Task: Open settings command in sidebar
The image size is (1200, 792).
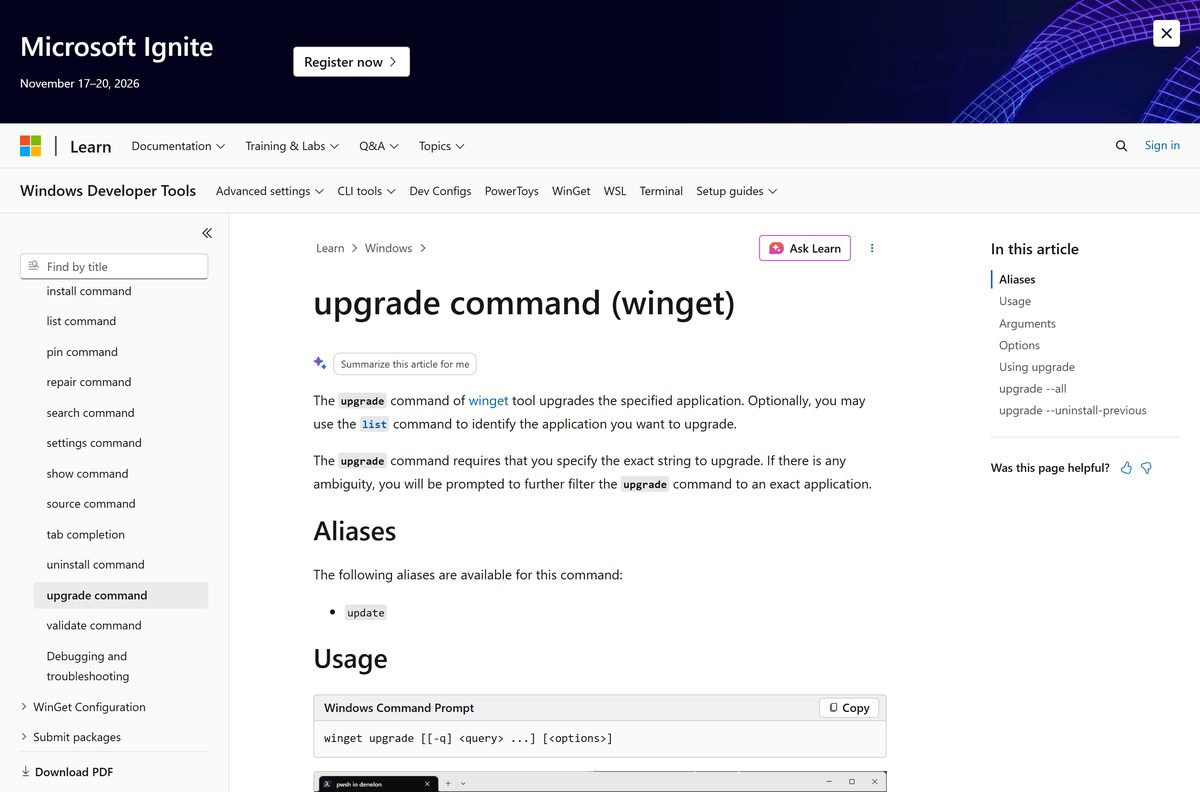Action: coord(94,443)
